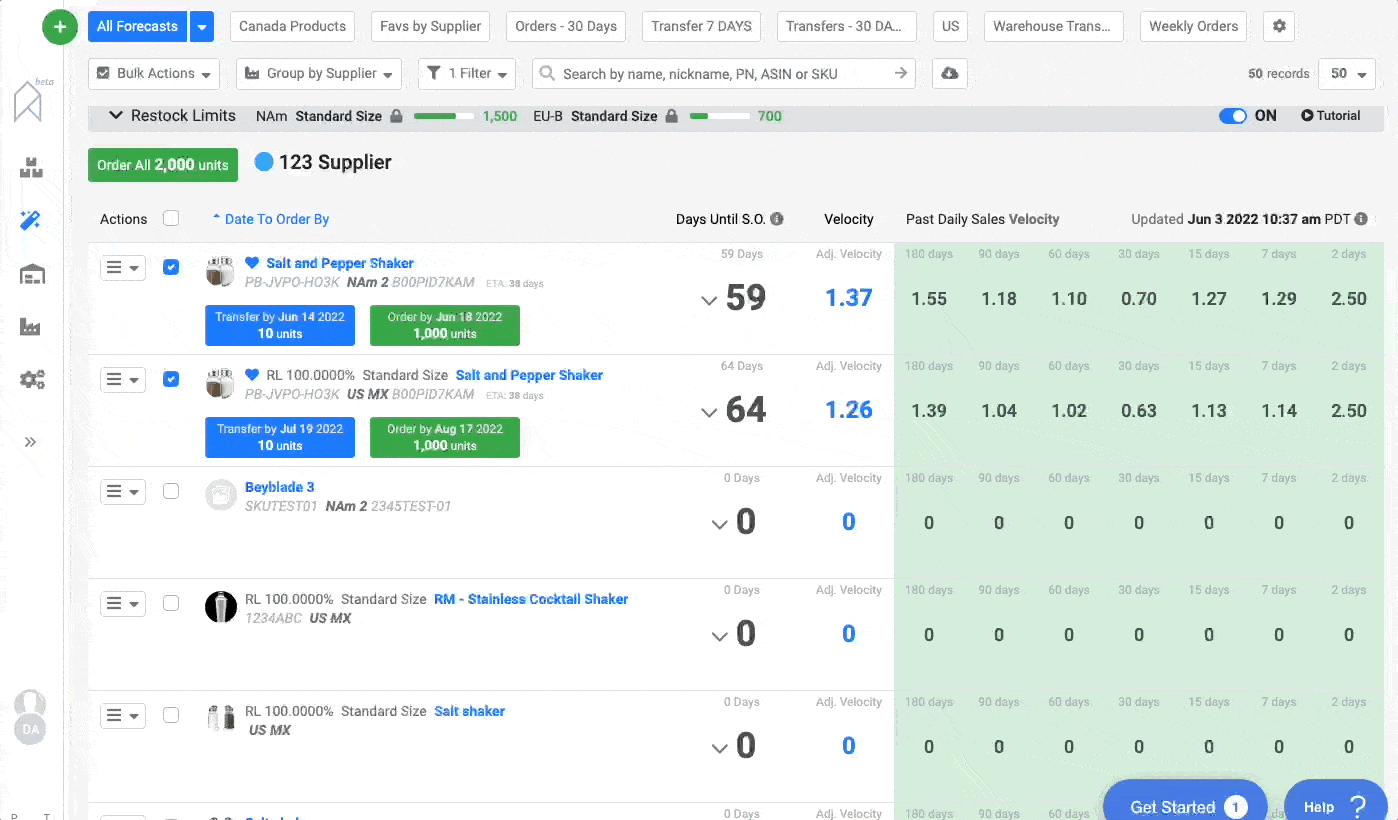Submit the search using the arrow icon
1398x820 pixels.
[x=899, y=73]
